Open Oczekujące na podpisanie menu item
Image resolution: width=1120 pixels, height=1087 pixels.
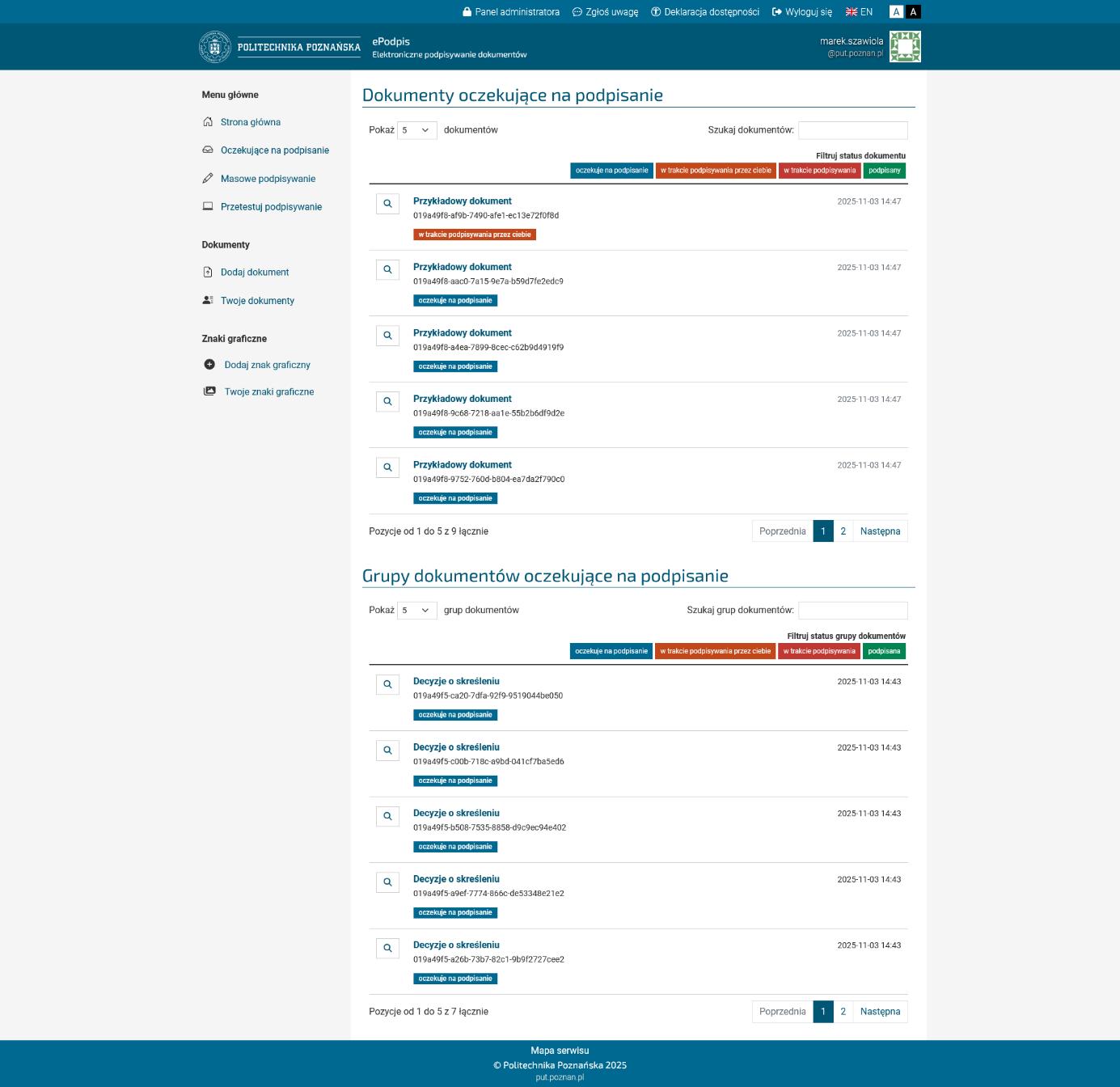274,150
